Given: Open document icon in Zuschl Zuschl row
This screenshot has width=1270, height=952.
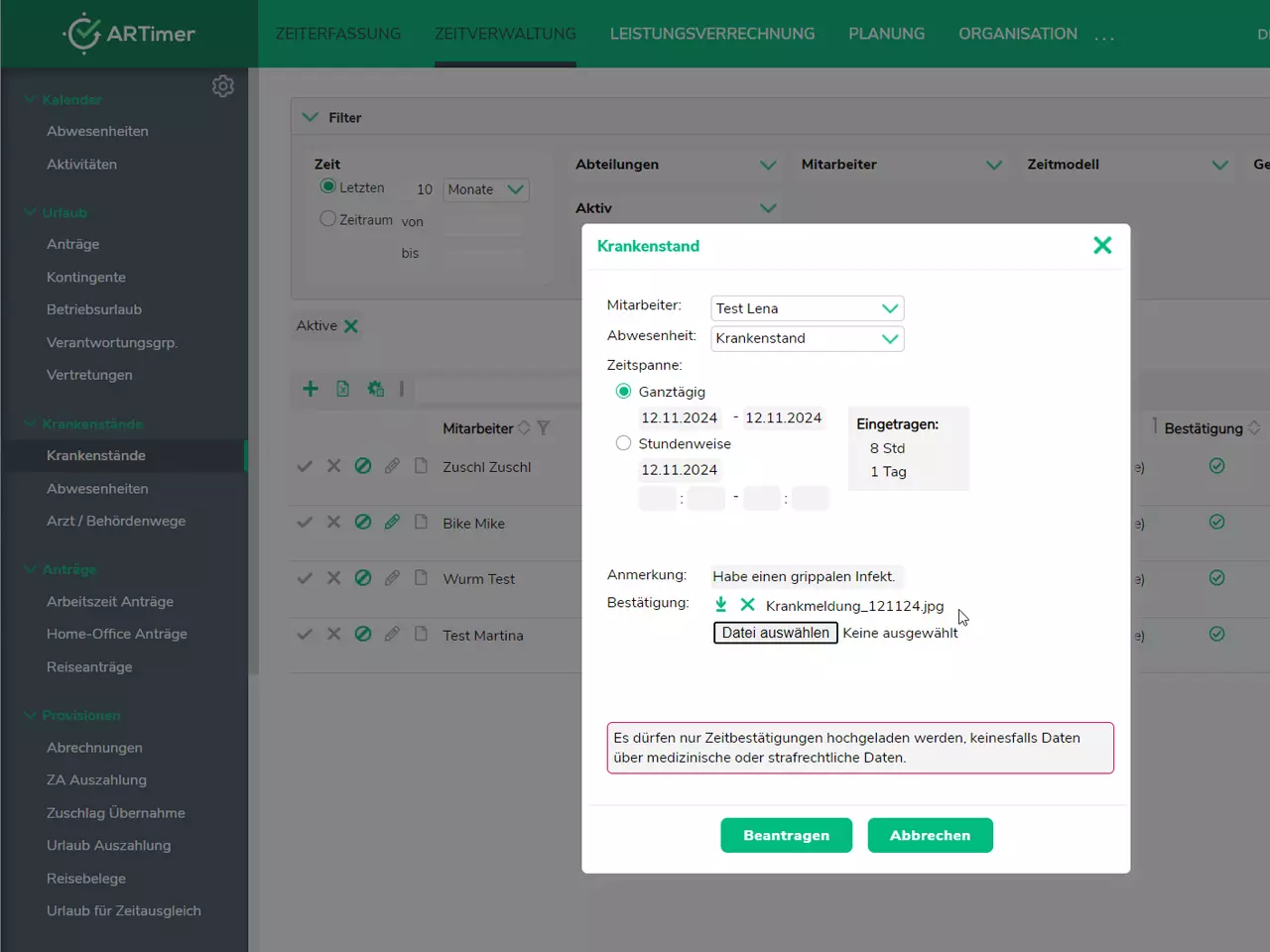Looking at the screenshot, I should pyautogui.click(x=421, y=465).
